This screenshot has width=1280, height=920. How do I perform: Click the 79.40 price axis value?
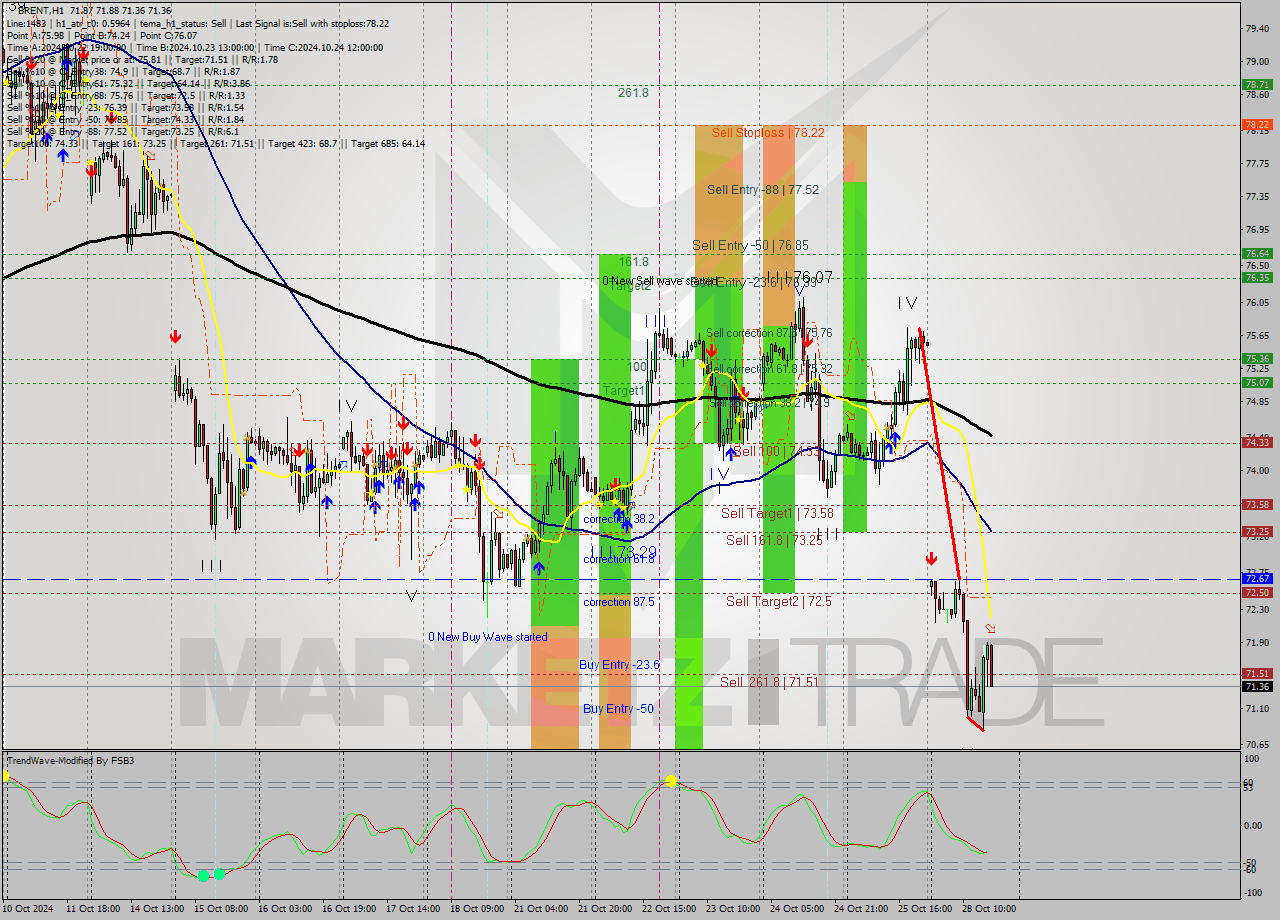1256,29
